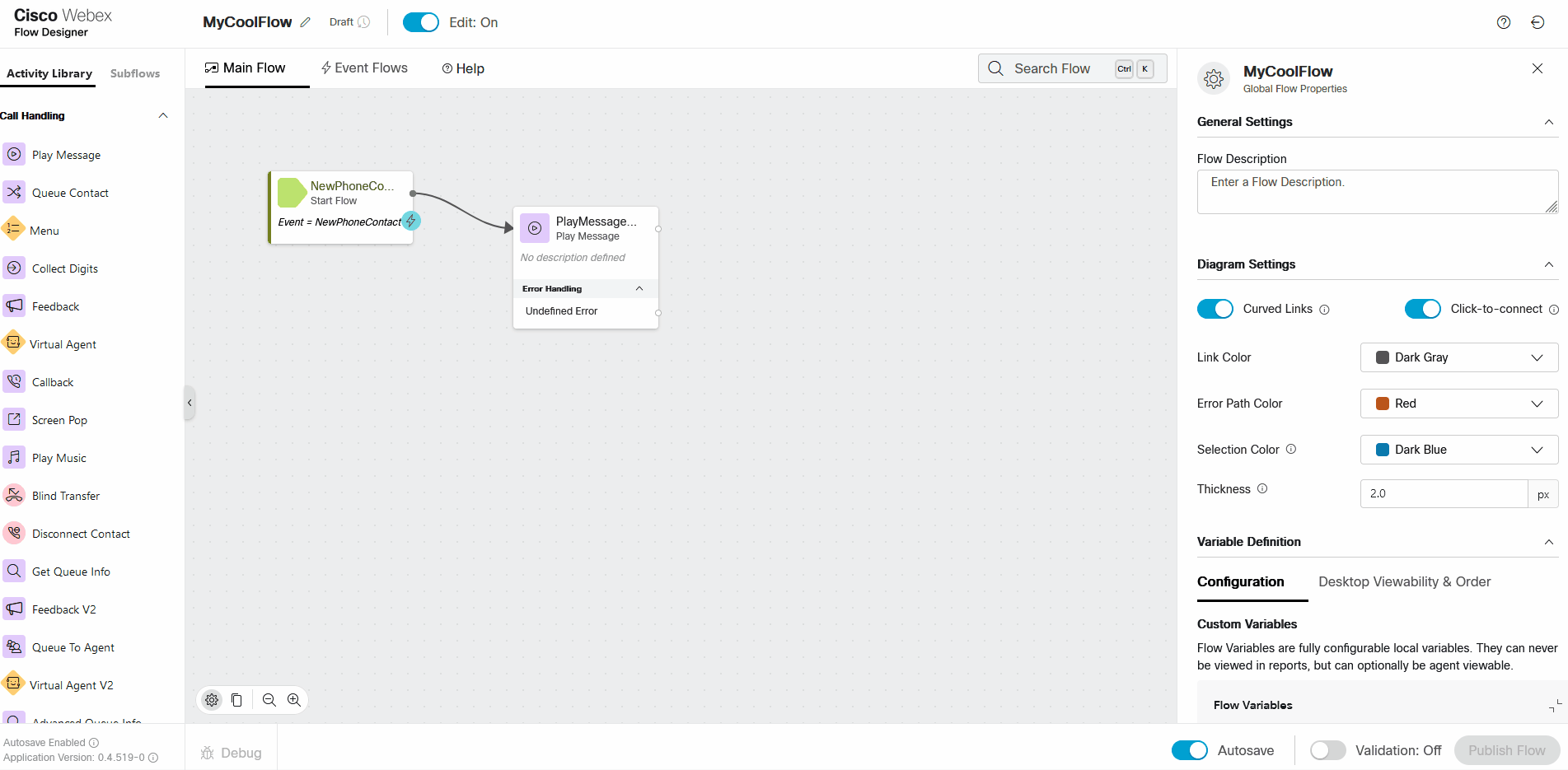Zoom out the canvas with magnifier icon

(269, 700)
